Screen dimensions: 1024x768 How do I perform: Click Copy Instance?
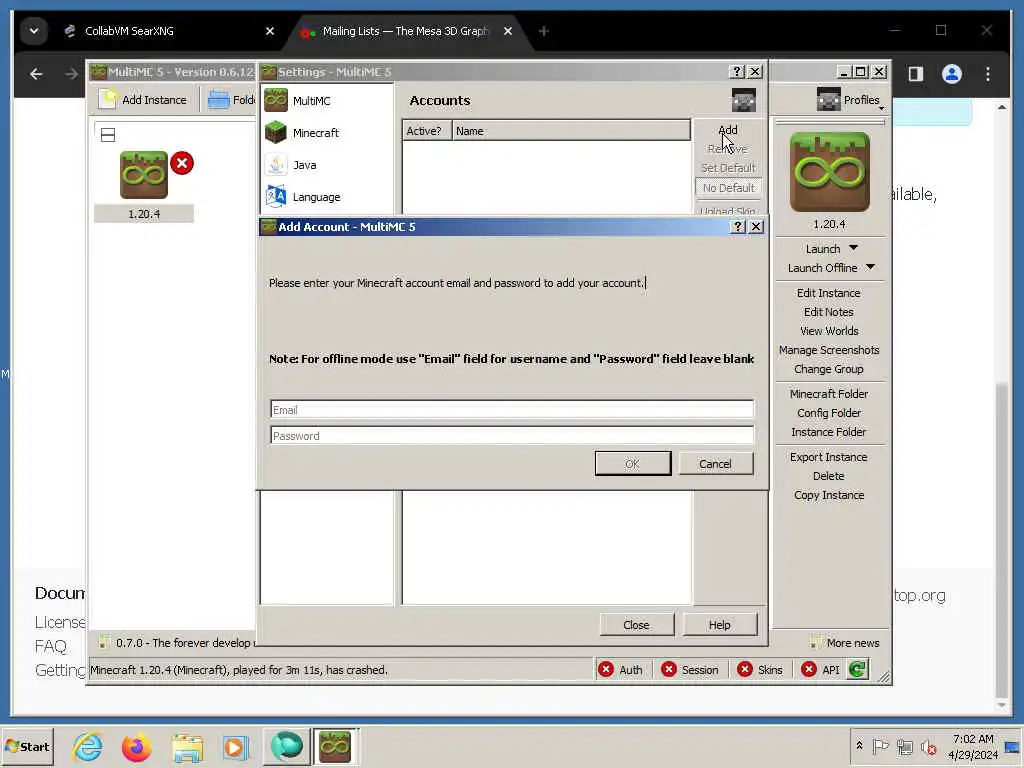click(x=829, y=495)
